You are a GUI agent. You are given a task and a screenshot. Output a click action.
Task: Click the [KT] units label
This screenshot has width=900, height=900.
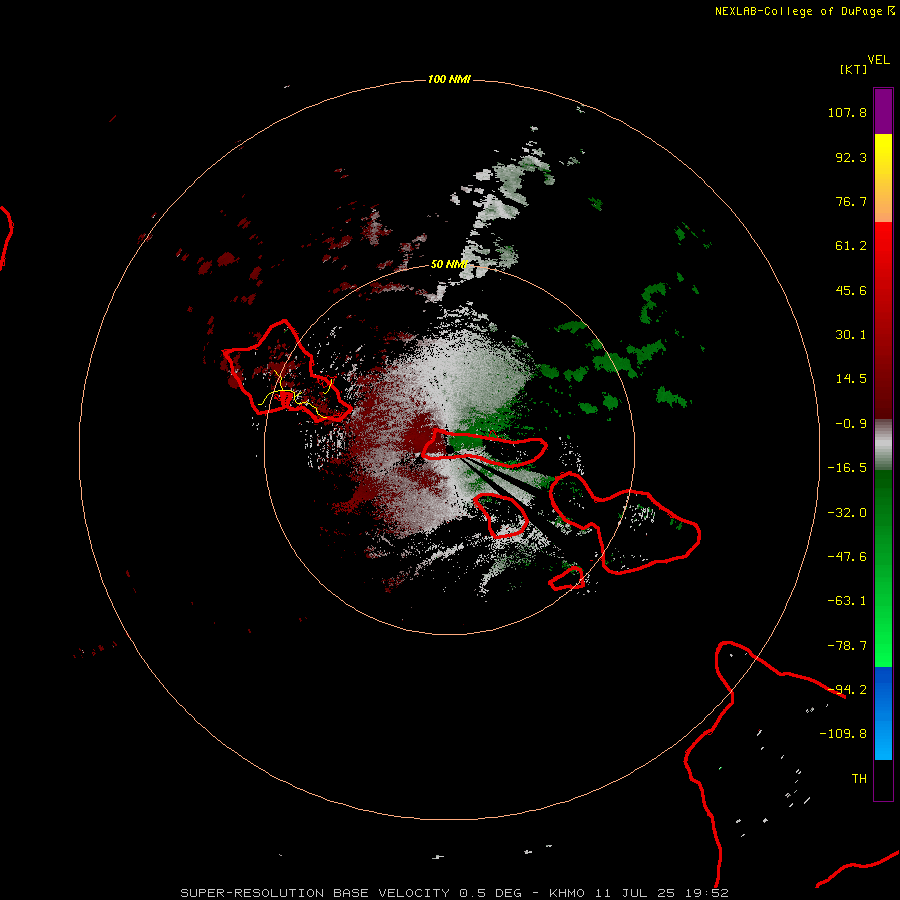pos(854,69)
